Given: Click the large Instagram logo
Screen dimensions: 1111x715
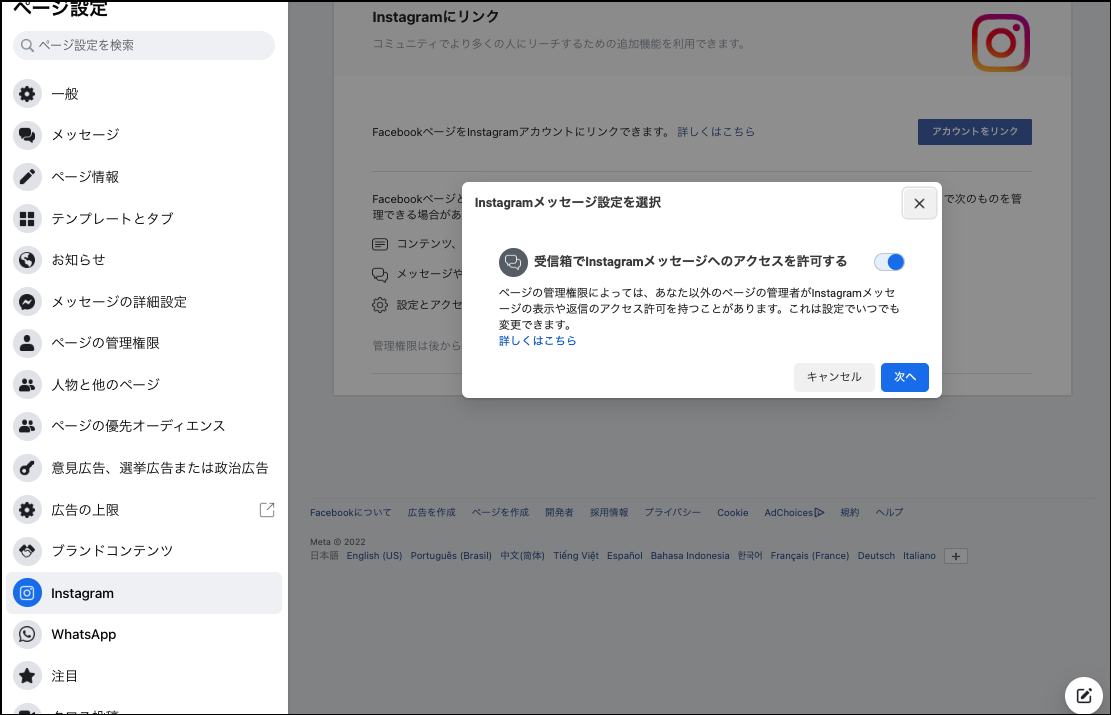Looking at the screenshot, I should [x=1000, y=43].
